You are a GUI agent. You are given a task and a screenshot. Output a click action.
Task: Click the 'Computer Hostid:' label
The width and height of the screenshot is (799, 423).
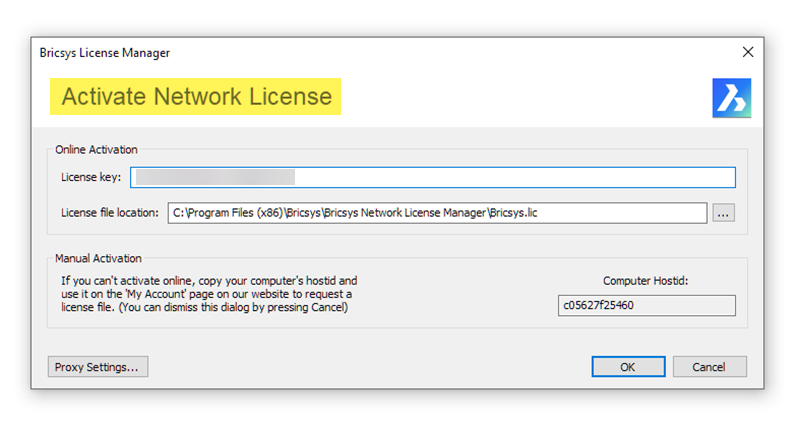point(646,281)
